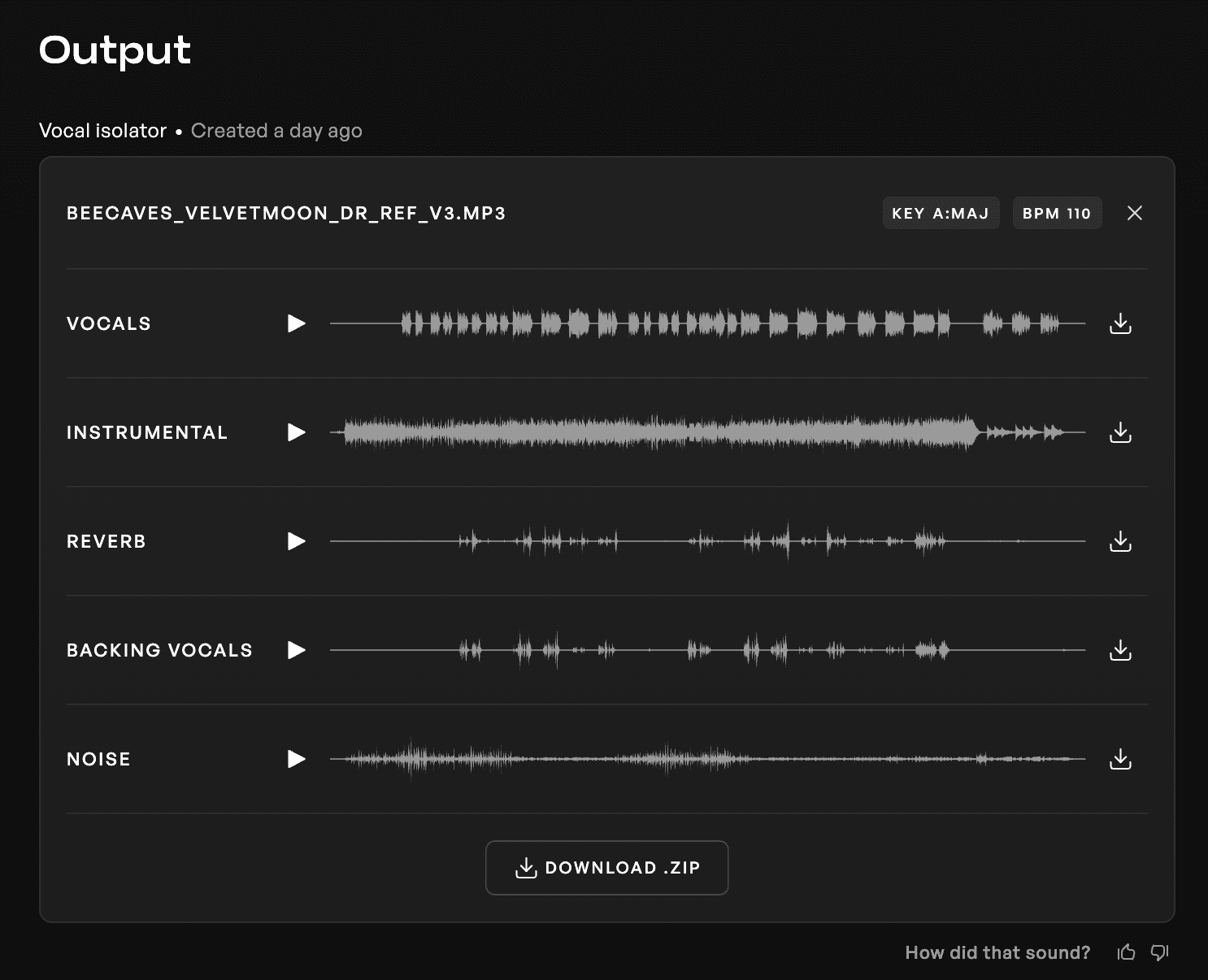Viewport: 1208px width, 980px height.
Task: Download the Reverb stem
Action: 1120,541
